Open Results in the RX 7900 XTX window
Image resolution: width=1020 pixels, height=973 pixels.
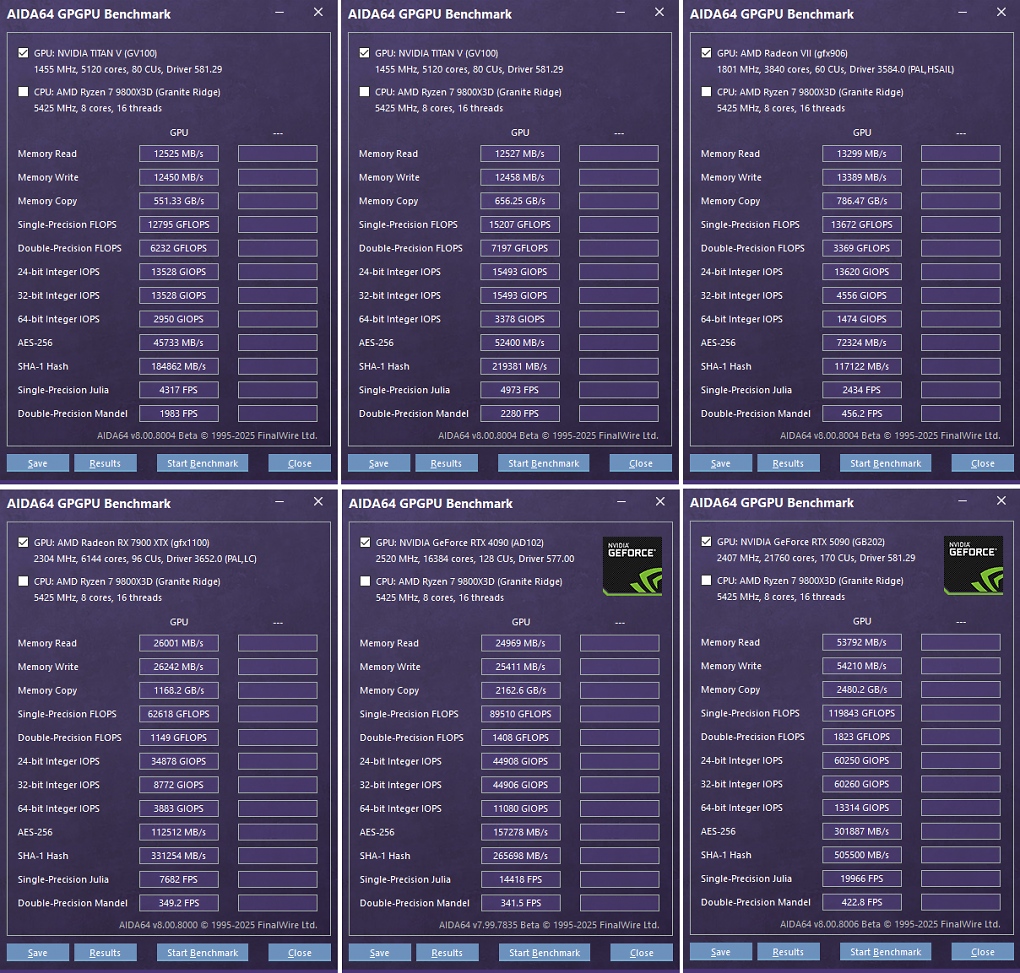[105, 952]
